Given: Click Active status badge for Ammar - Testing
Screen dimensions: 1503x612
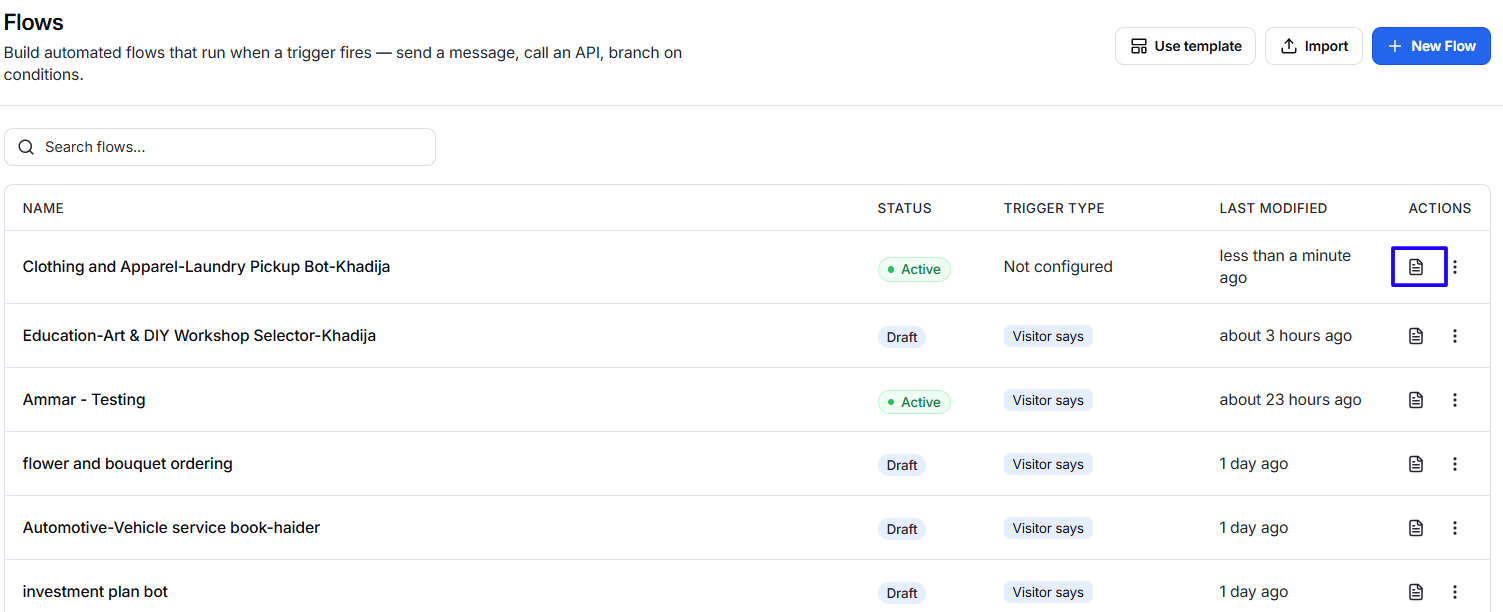Looking at the screenshot, I should [x=914, y=402].
